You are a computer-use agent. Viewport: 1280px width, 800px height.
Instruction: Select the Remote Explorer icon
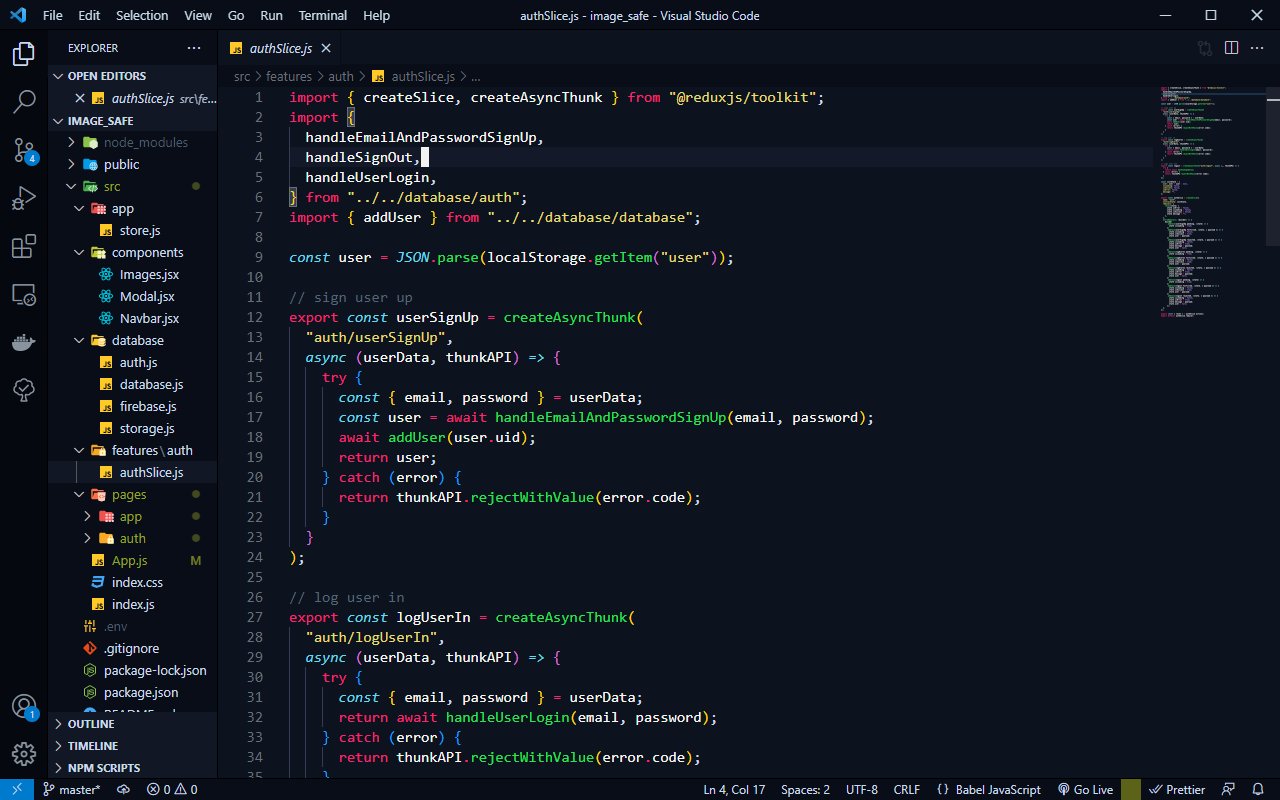[x=22, y=294]
